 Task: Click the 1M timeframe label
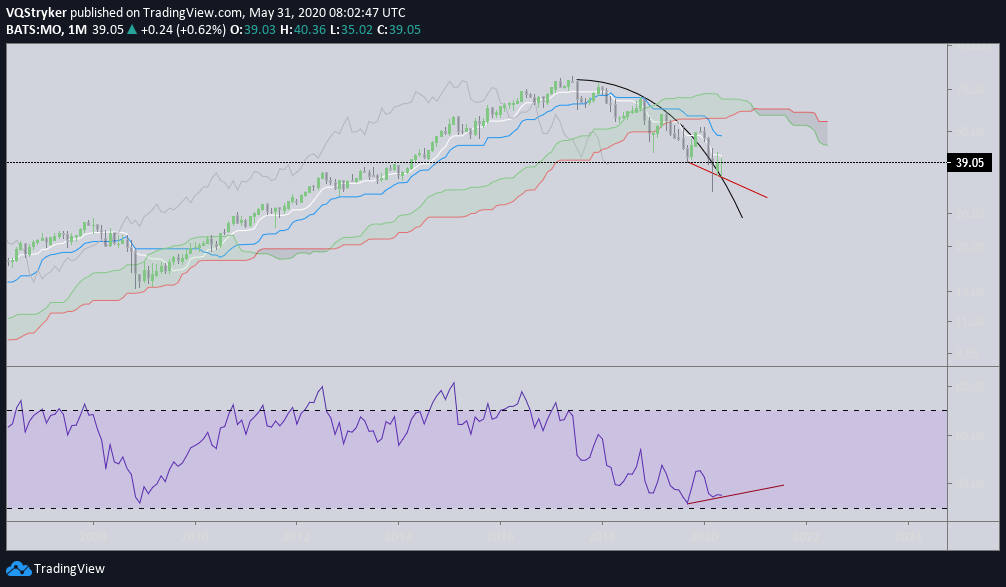(77, 30)
